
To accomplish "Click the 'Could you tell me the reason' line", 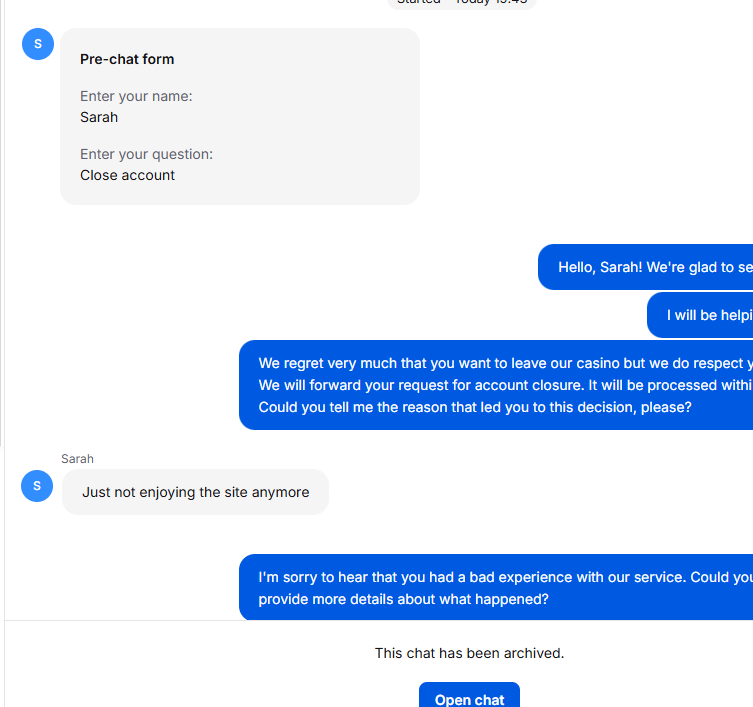I will coord(475,407).
